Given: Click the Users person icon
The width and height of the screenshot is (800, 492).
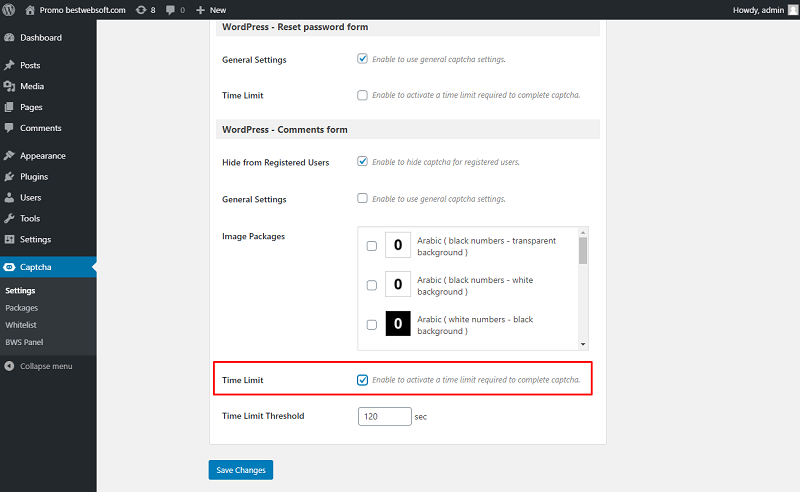Looking at the screenshot, I should click(9, 197).
